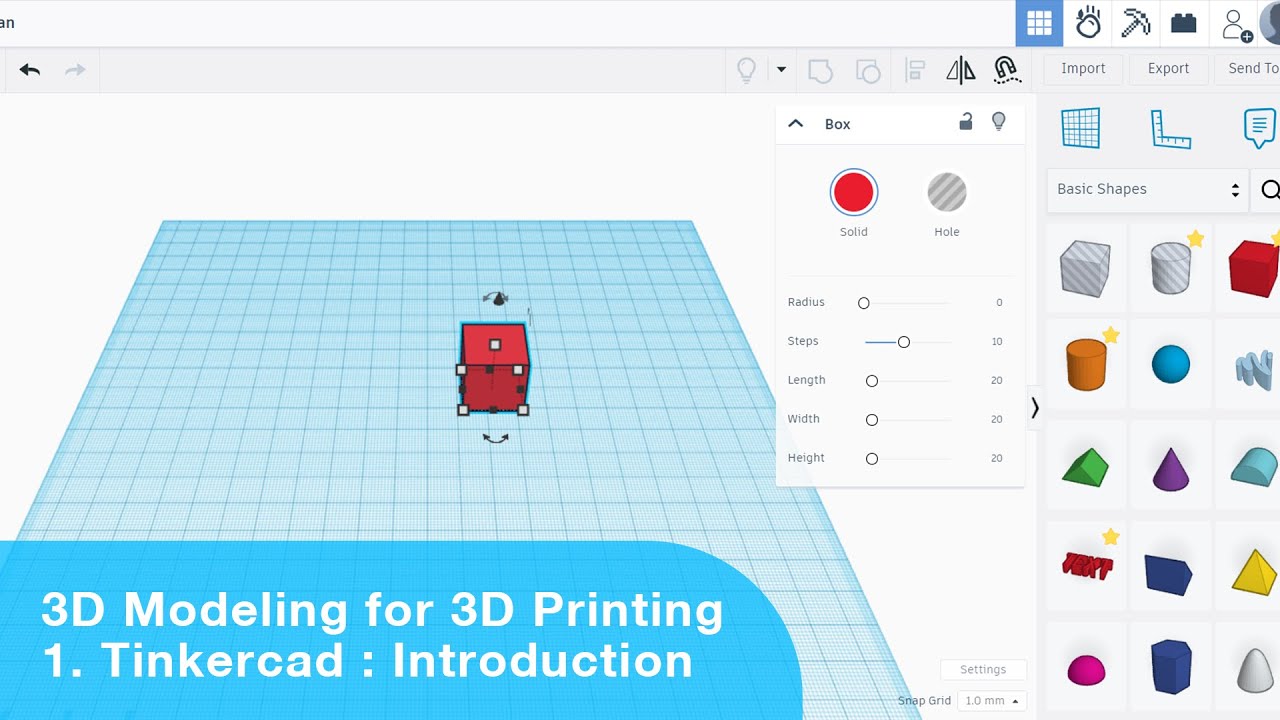Select the Ruler tool icon
Viewport: 1280px width, 720px height.
click(1171, 129)
